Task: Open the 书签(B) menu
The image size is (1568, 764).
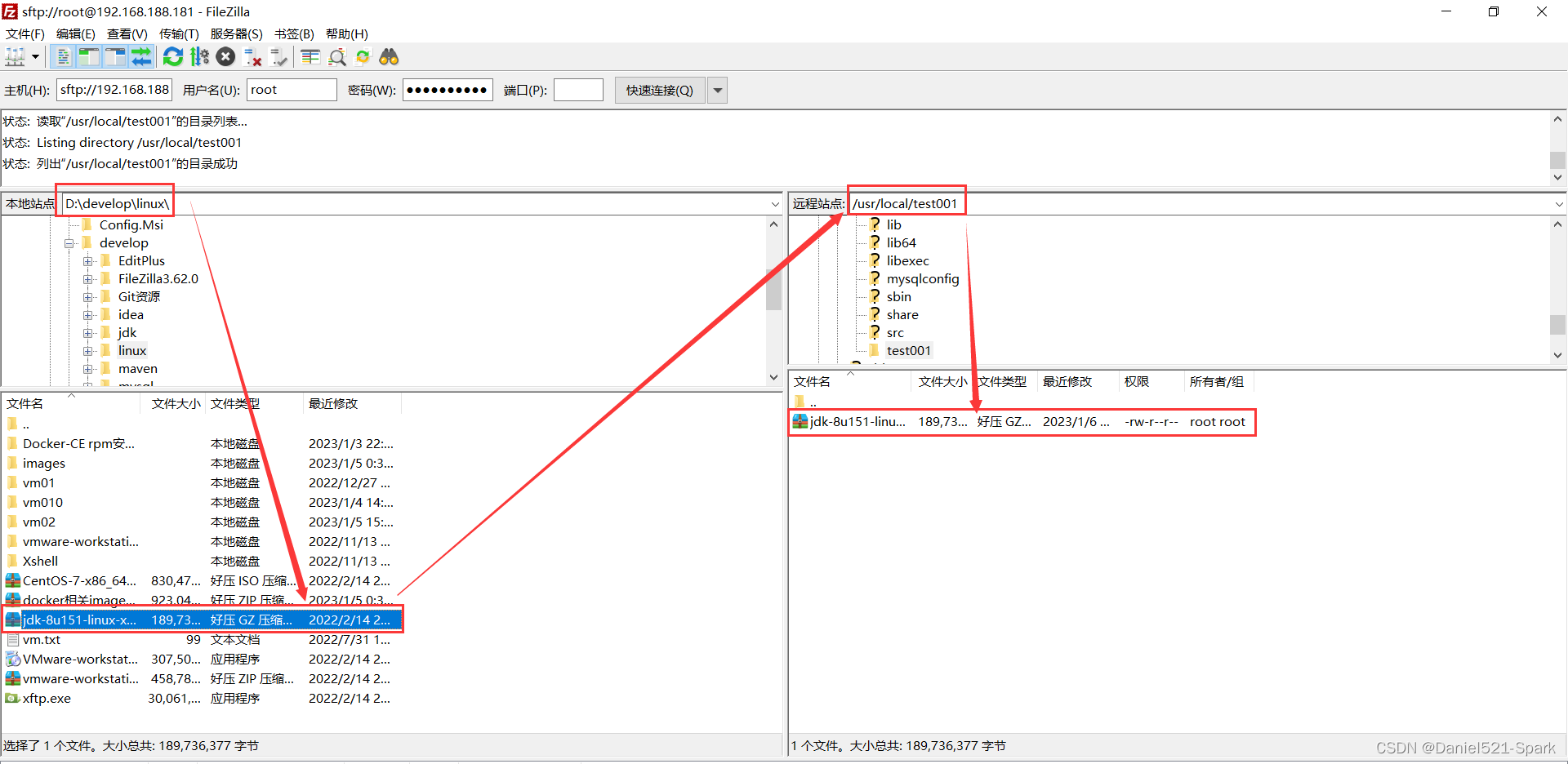Action: (x=294, y=34)
